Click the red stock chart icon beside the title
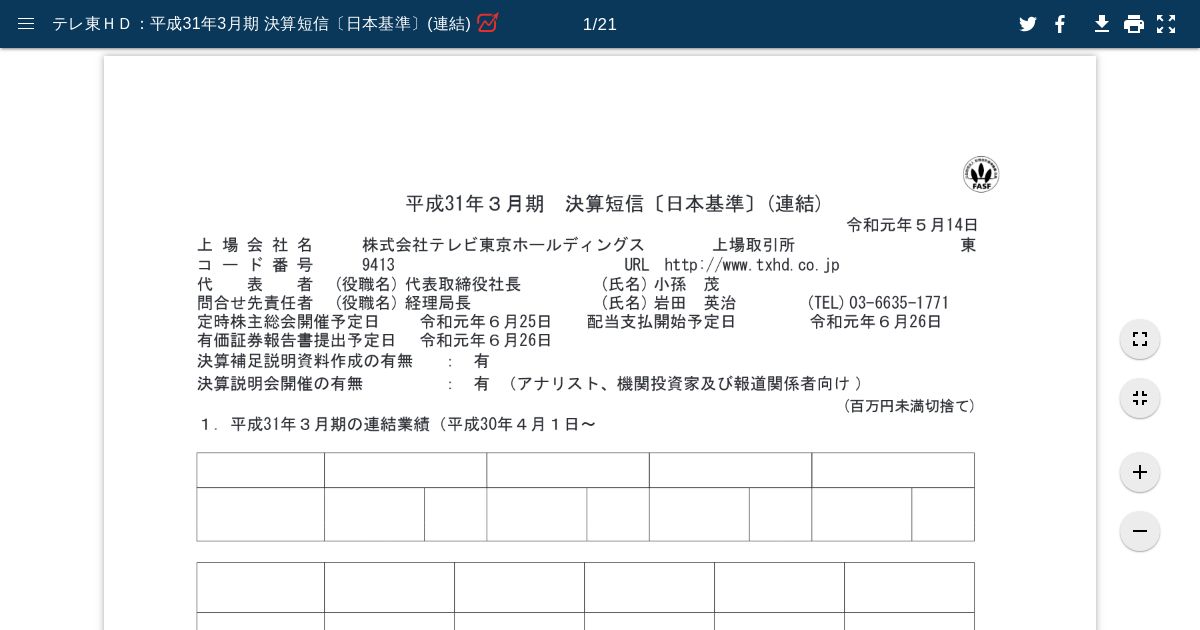Screen dimensions: 1200x630 [488, 23]
